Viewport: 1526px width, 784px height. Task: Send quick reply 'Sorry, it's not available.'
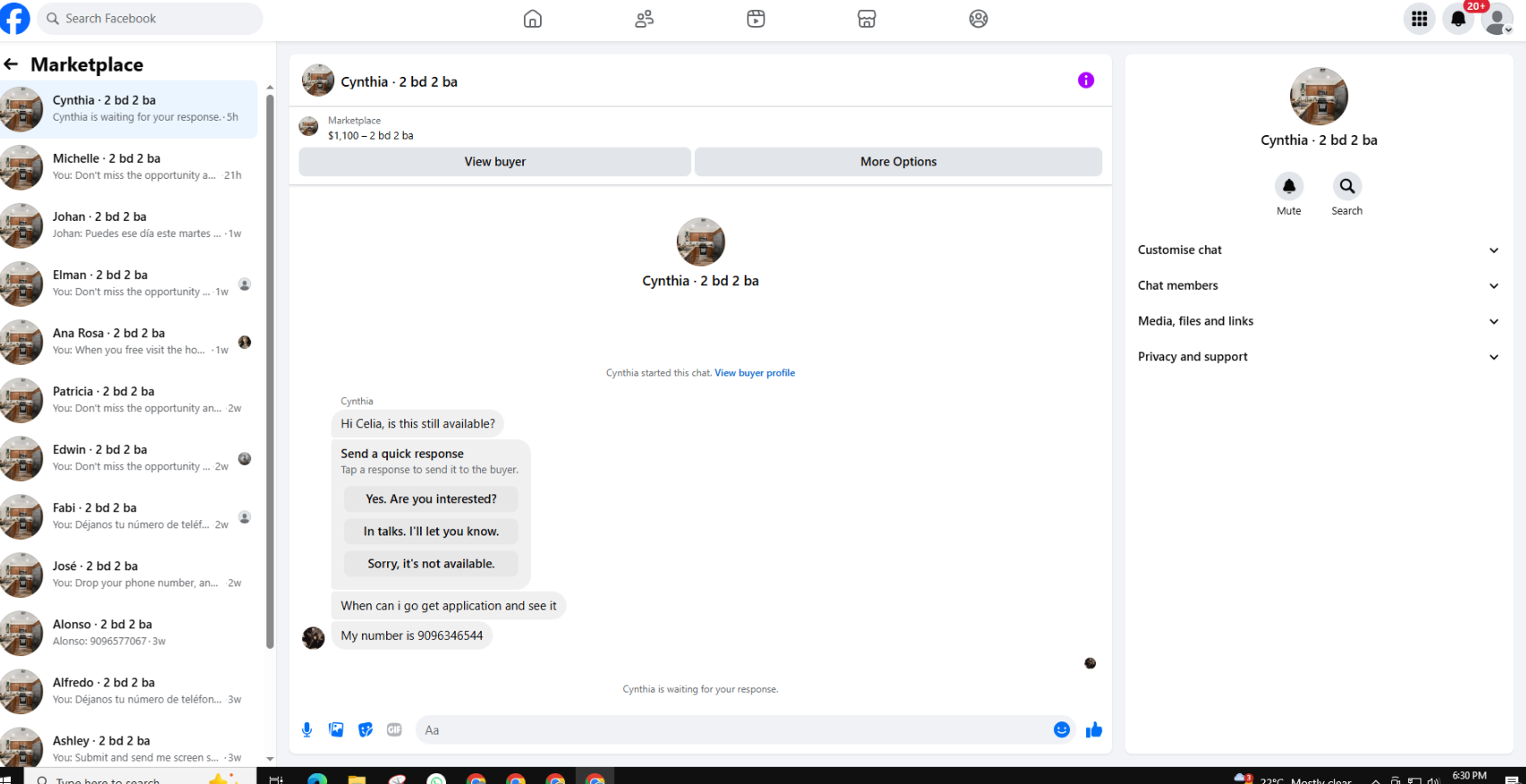(431, 563)
